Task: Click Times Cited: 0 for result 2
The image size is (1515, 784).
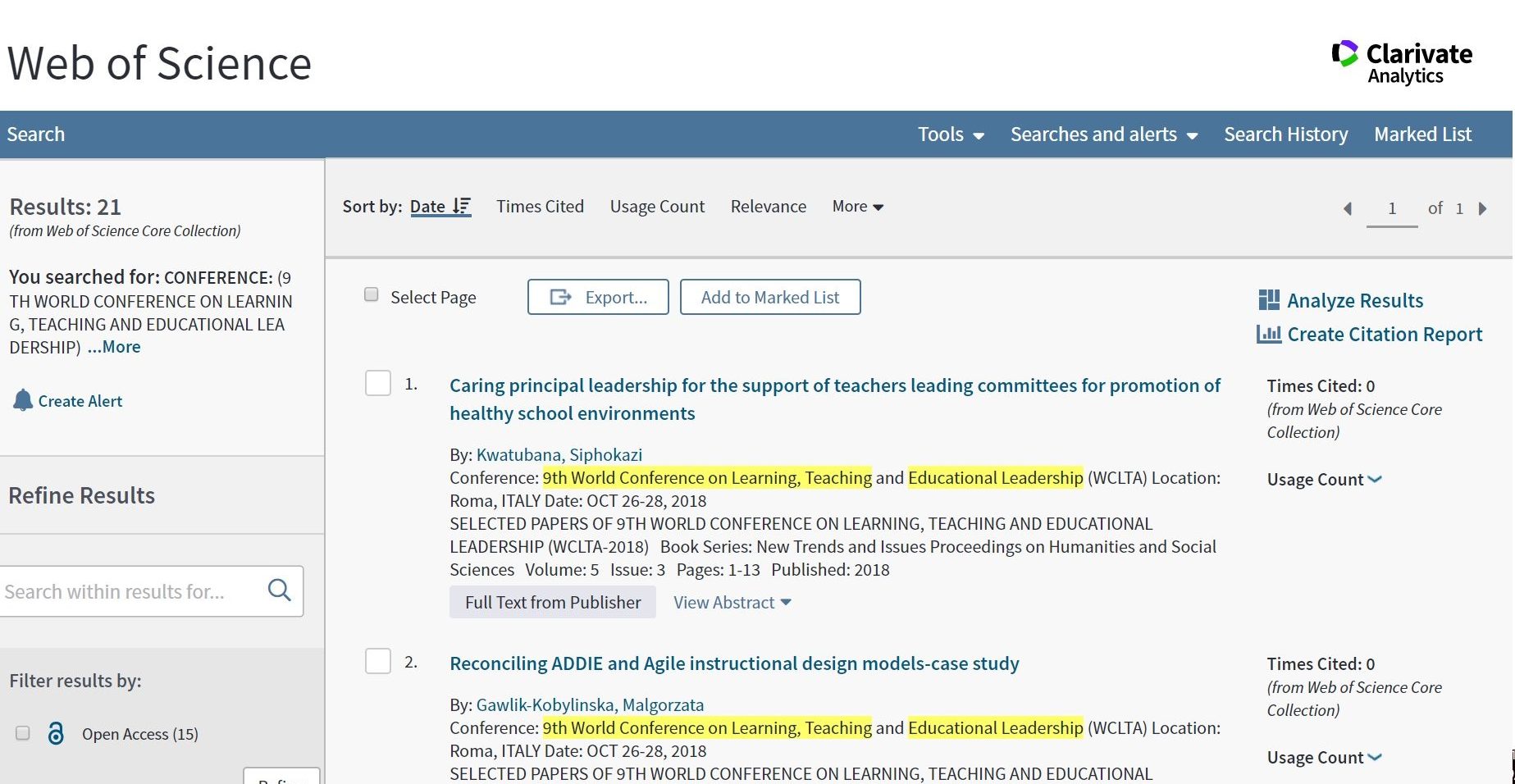Action: [1321, 664]
